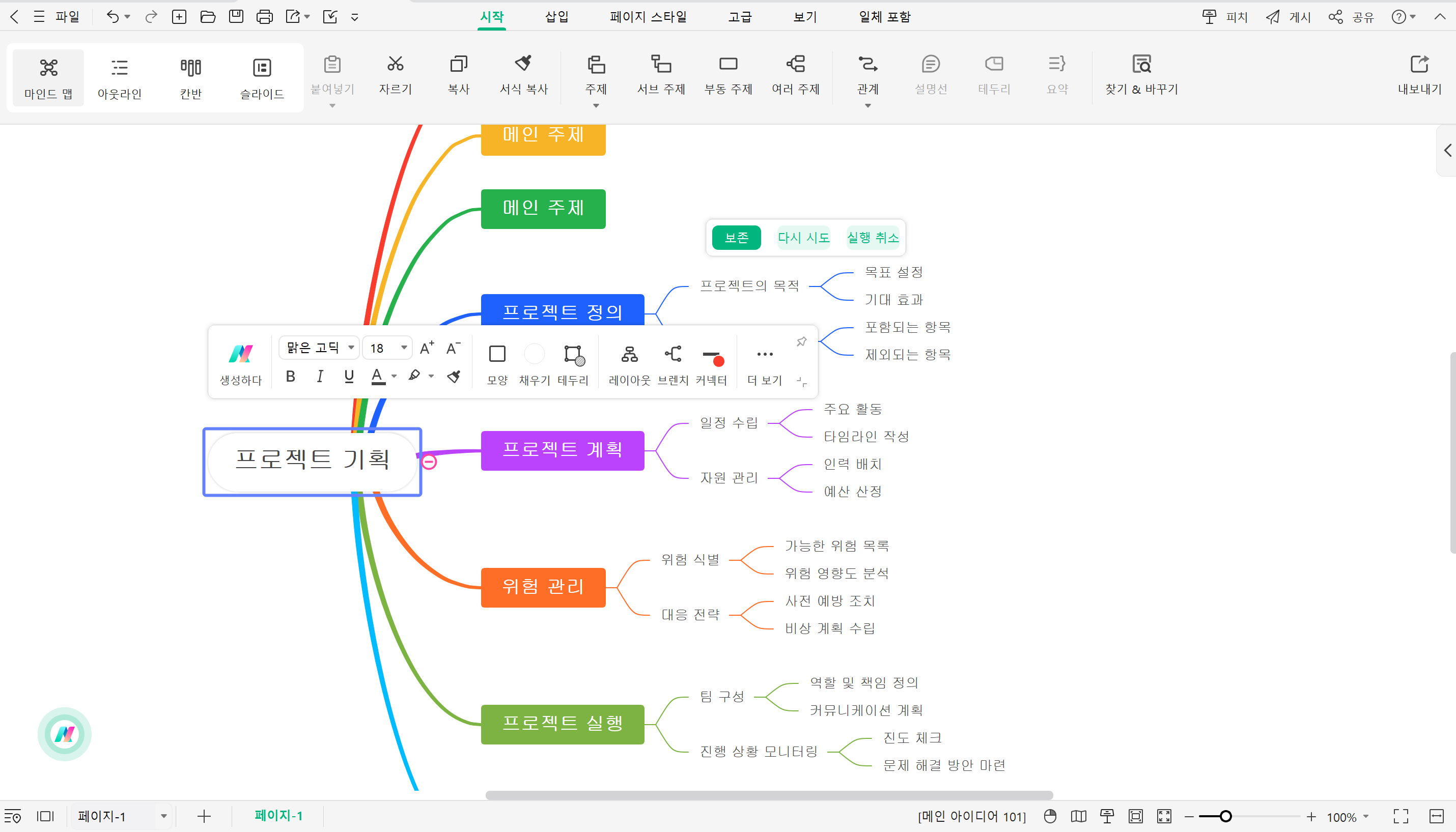Image resolution: width=1456 pixels, height=832 pixels.
Task: Click the Undo arrow icon
Action: point(112,17)
